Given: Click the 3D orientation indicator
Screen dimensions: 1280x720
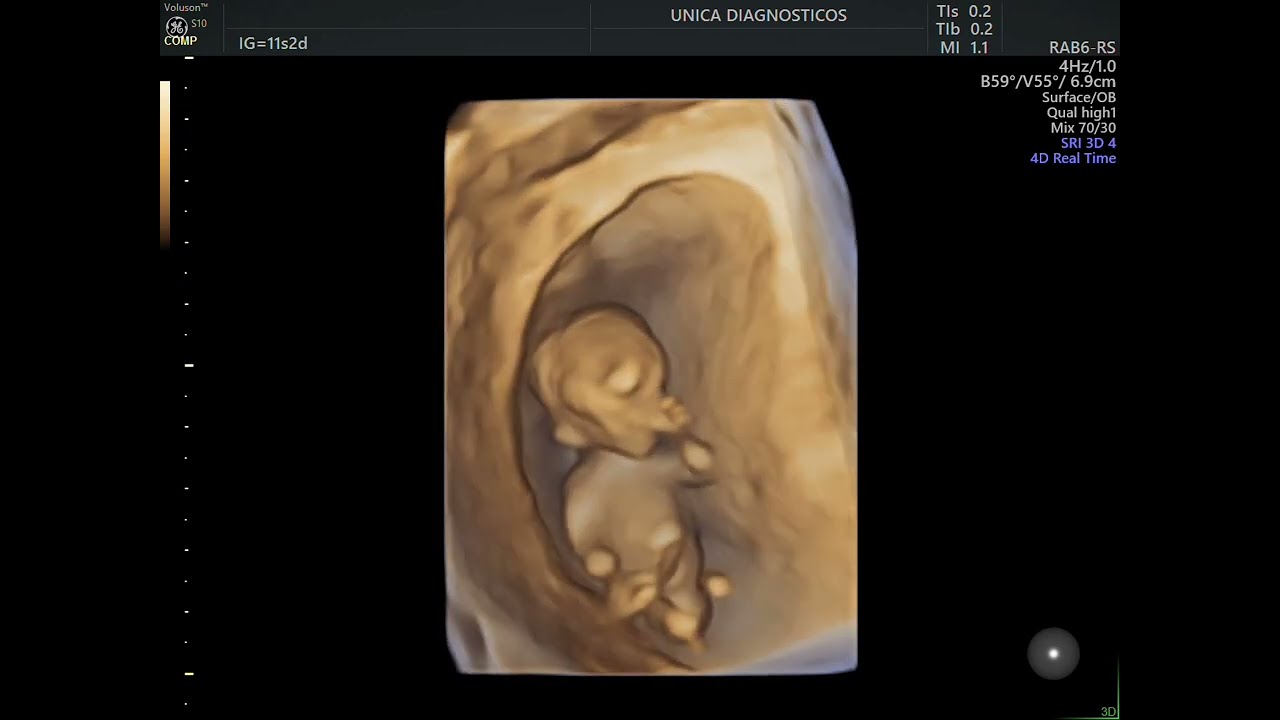Looking at the screenshot, I should (1108, 712).
